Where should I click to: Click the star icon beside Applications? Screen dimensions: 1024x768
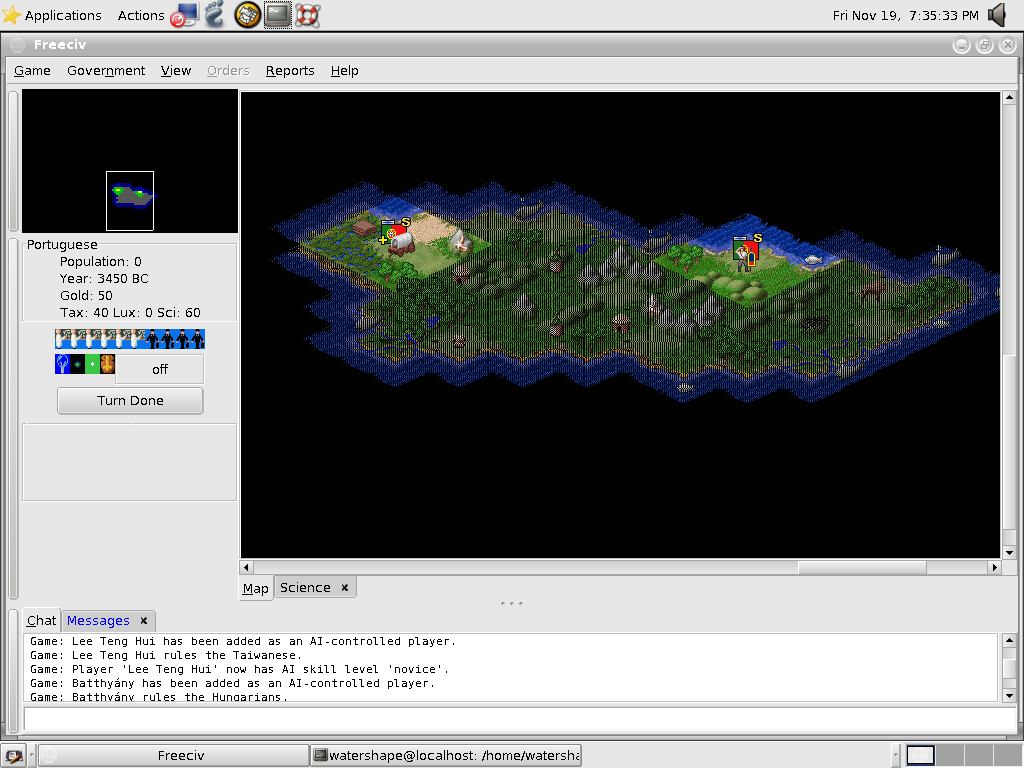[x=11, y=15]
